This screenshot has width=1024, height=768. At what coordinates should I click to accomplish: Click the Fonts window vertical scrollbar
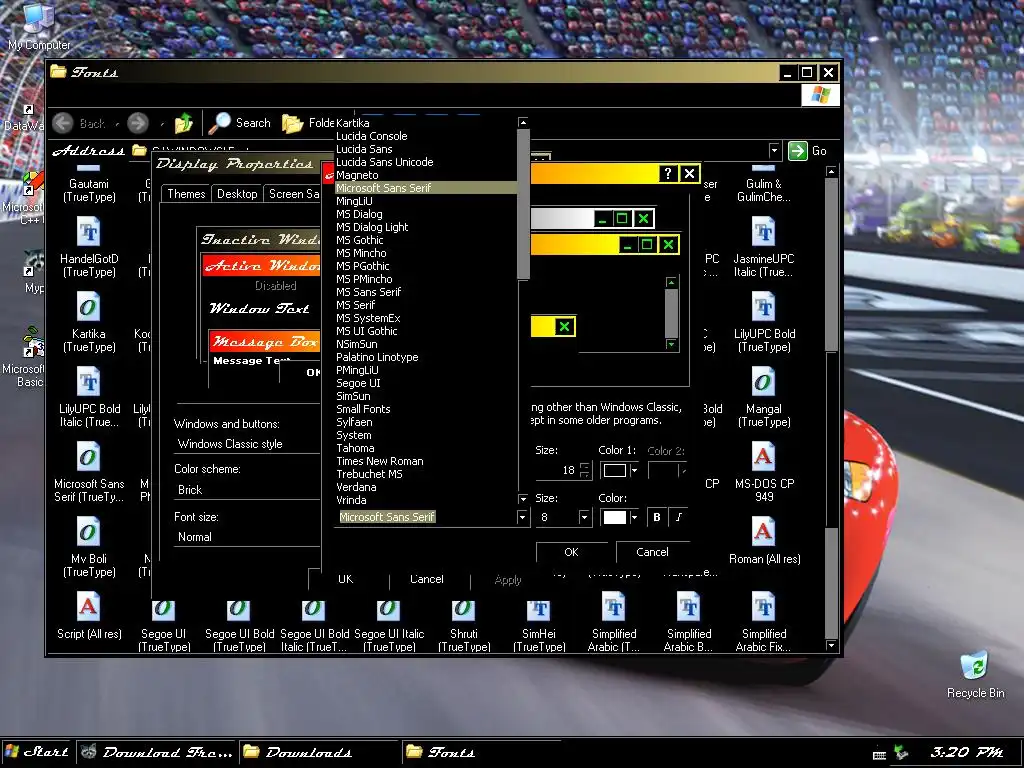point(831,408)
